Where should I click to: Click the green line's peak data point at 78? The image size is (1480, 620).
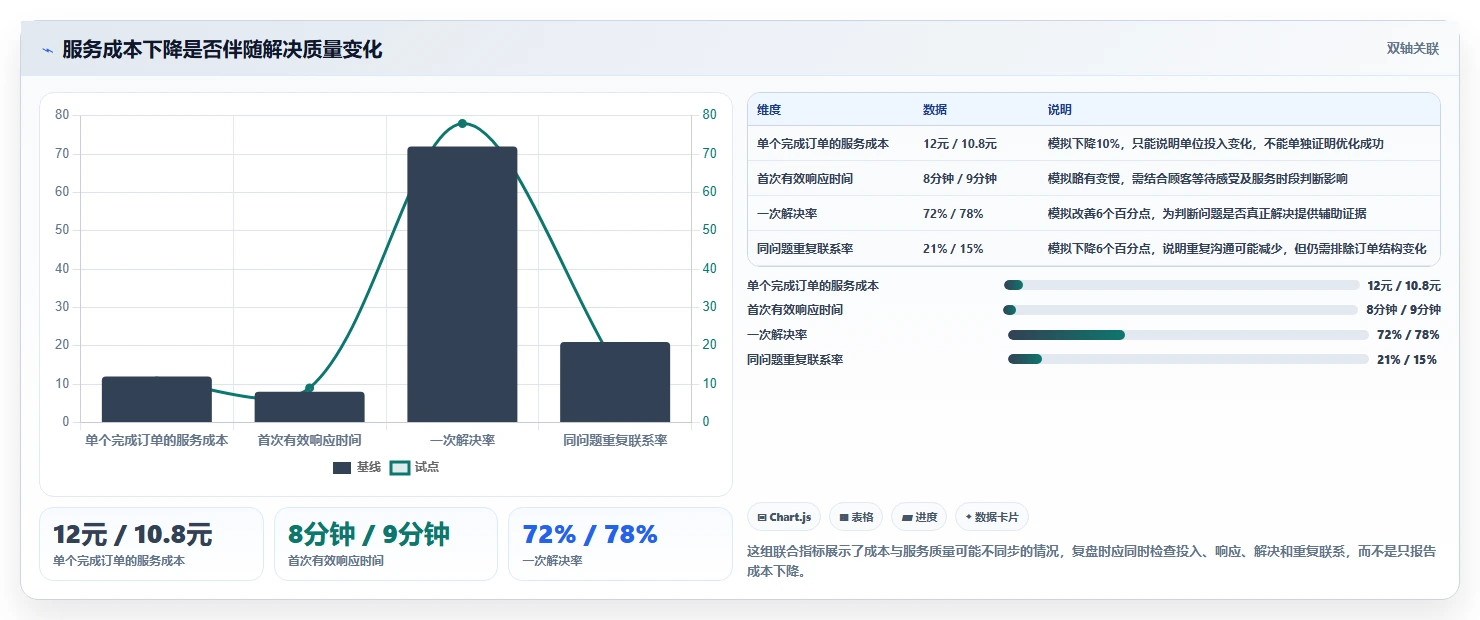(x=462, y=123)
